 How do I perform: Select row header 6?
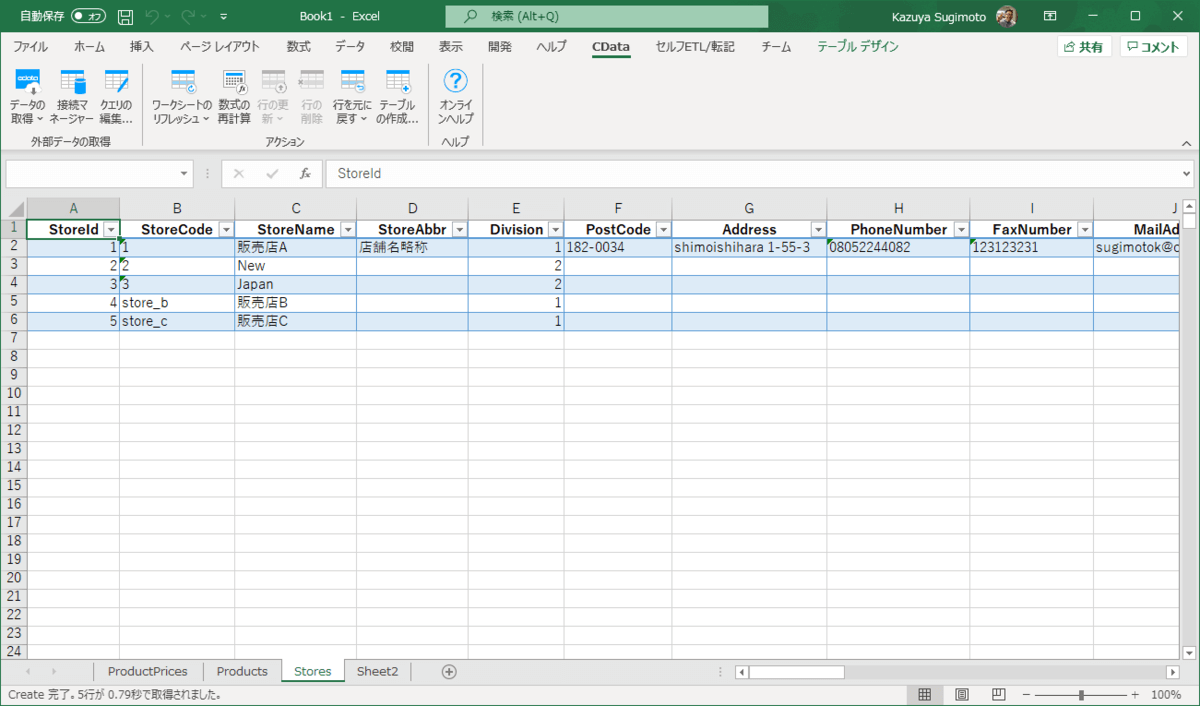(13, 321)
